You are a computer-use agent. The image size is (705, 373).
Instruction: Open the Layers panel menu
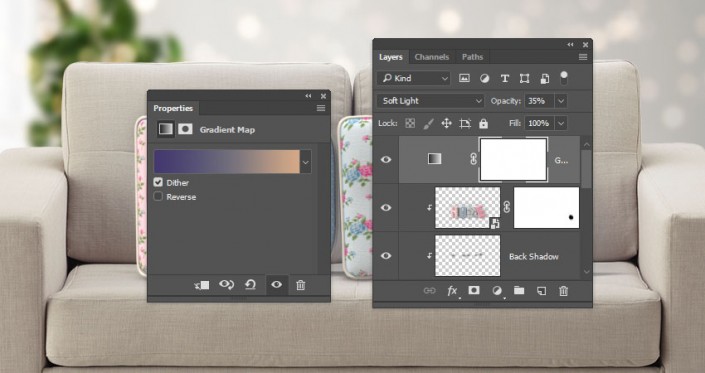tap(583, 57)
